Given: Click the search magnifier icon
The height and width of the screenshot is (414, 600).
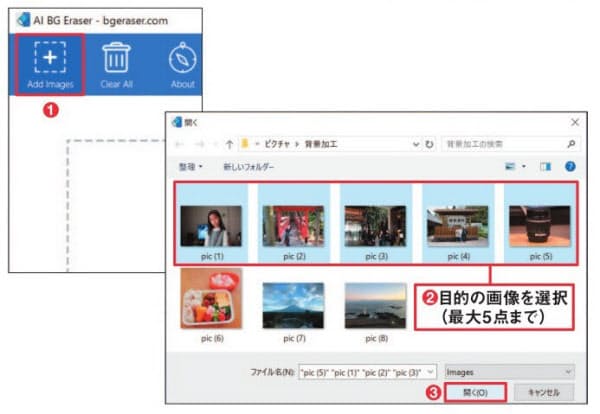Looking at the screenshot, I should [x=571, y=144].
